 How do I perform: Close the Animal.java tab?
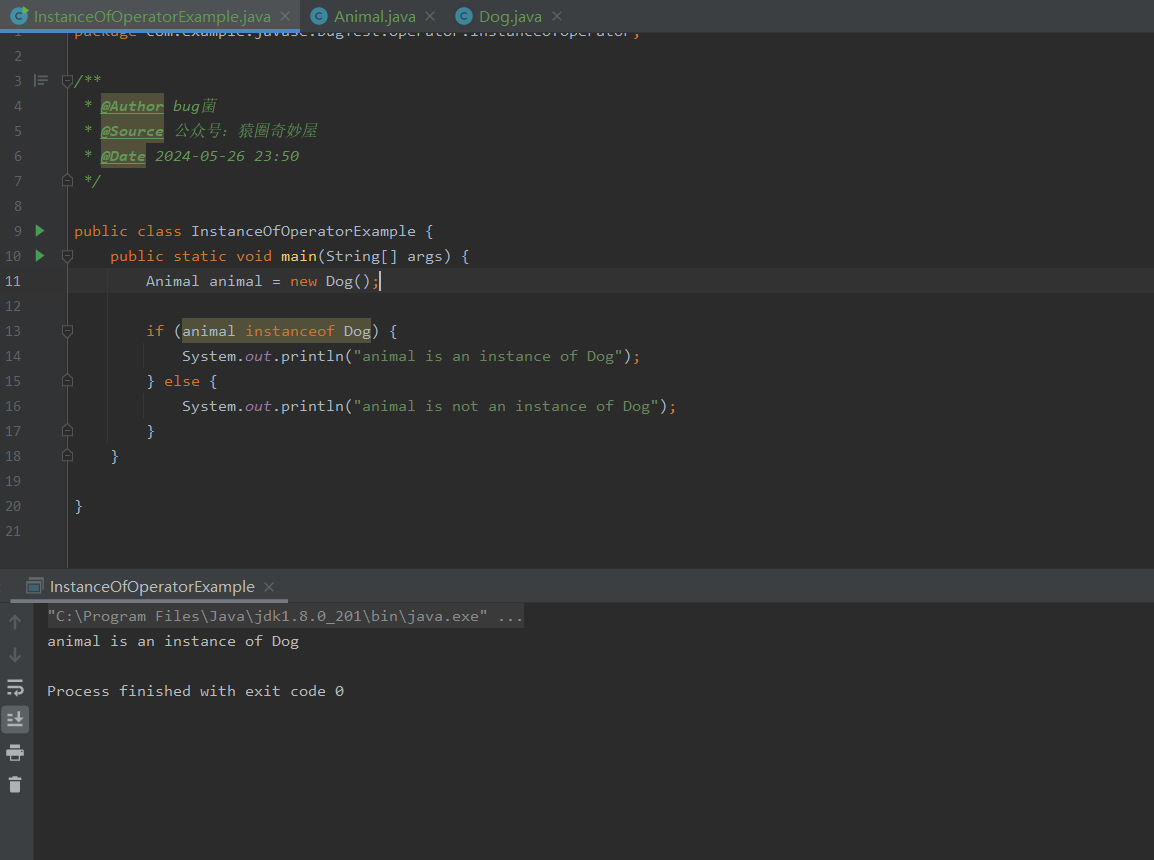coord(430,16)
